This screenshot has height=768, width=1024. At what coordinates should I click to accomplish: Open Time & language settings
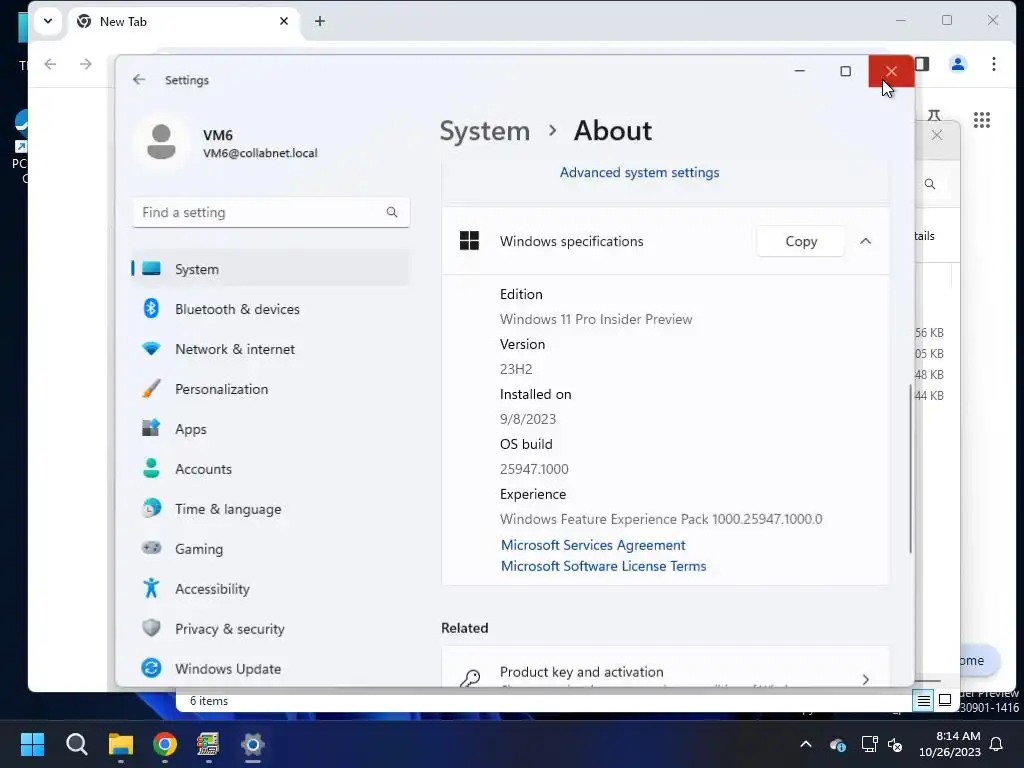tap(270, 509)
